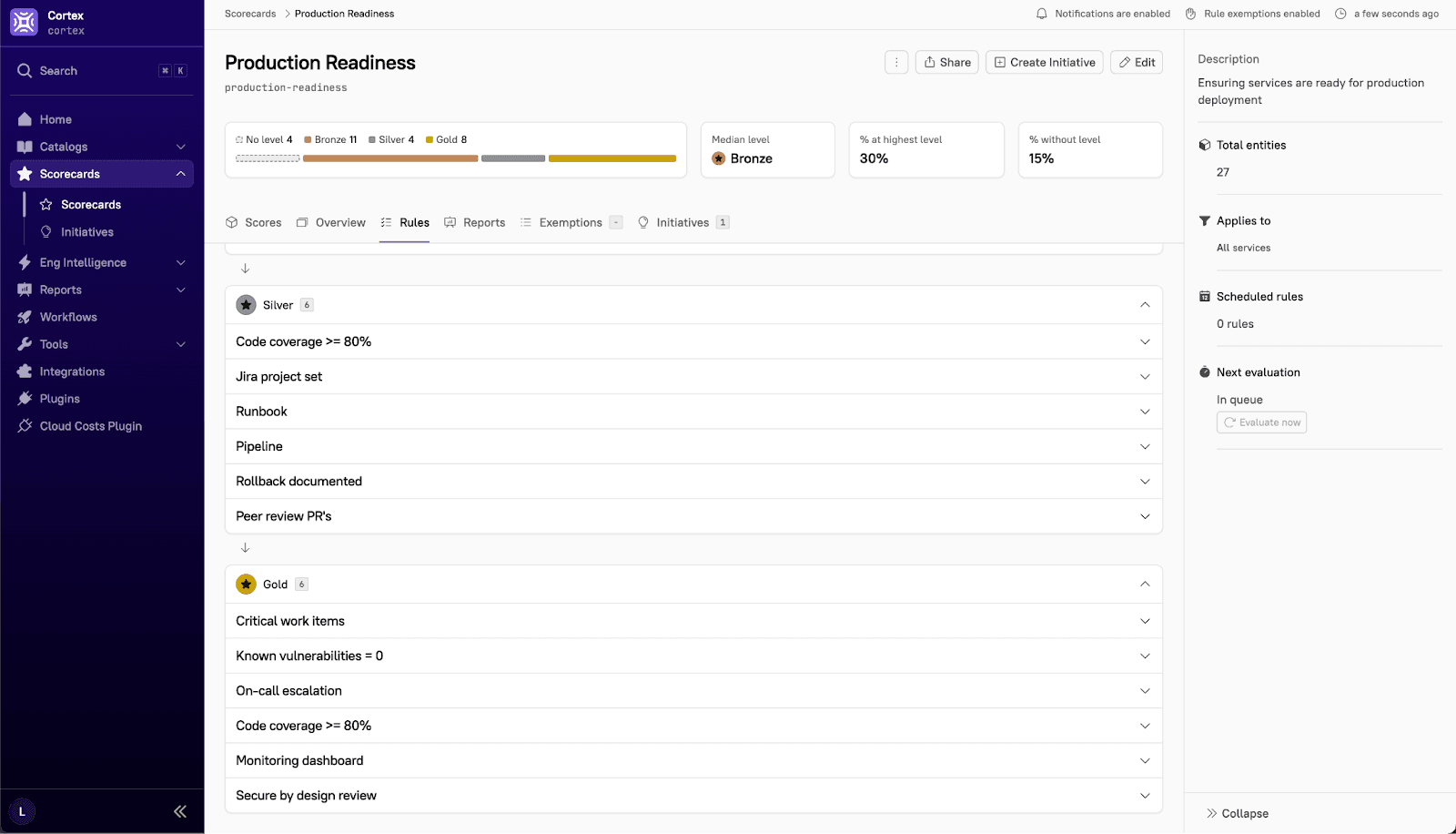Expand the Eng Intelligence sidebar menu

[180, 262]
